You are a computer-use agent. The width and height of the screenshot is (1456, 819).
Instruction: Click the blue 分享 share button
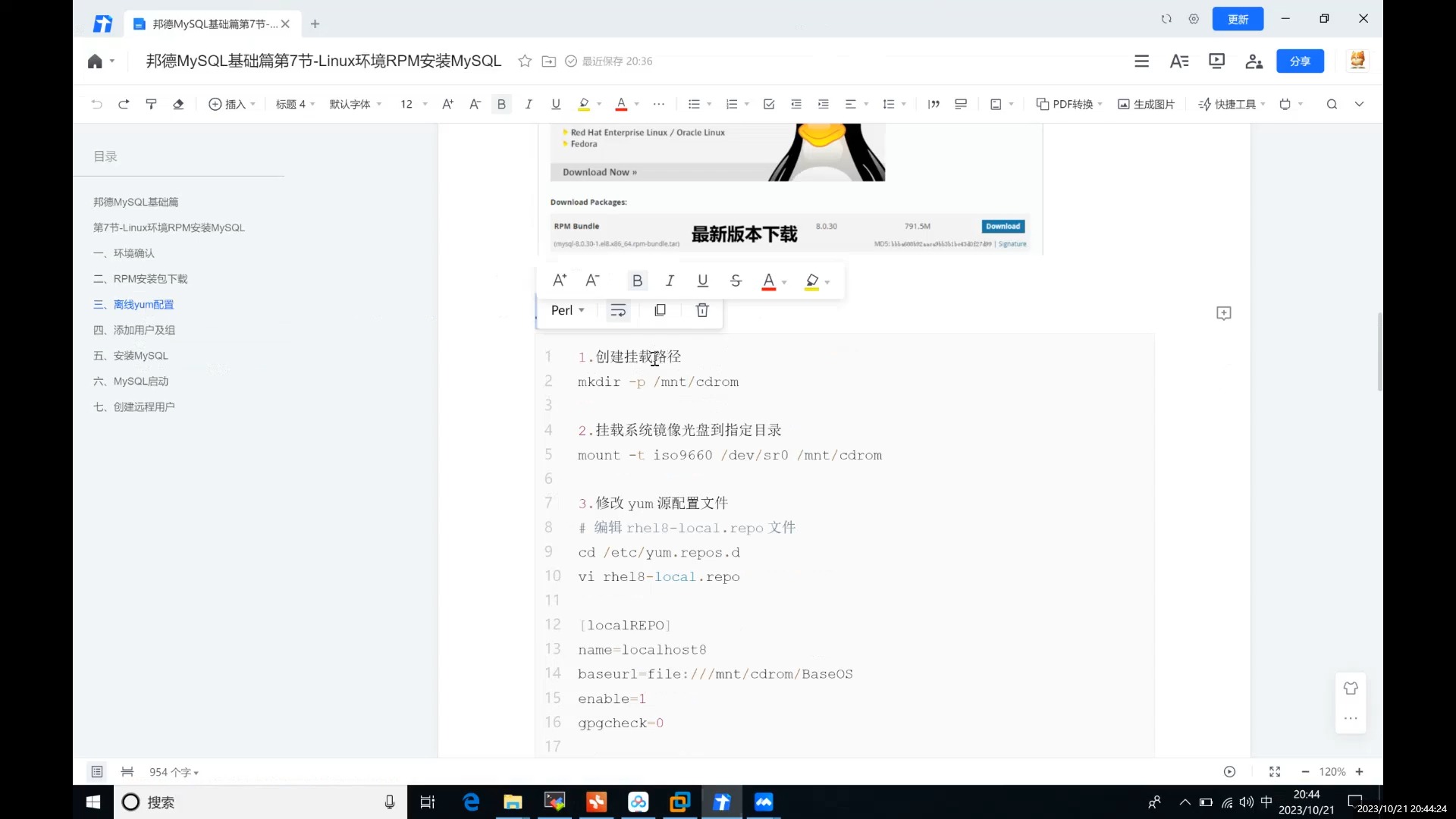point(1300,61)
